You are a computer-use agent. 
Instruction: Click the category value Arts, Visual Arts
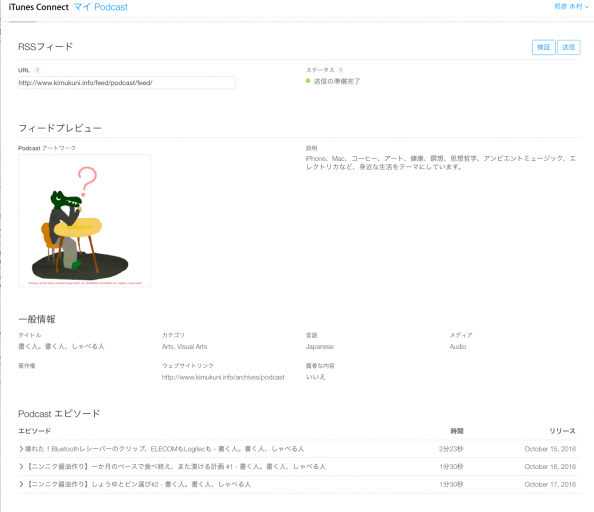[184, 347]
